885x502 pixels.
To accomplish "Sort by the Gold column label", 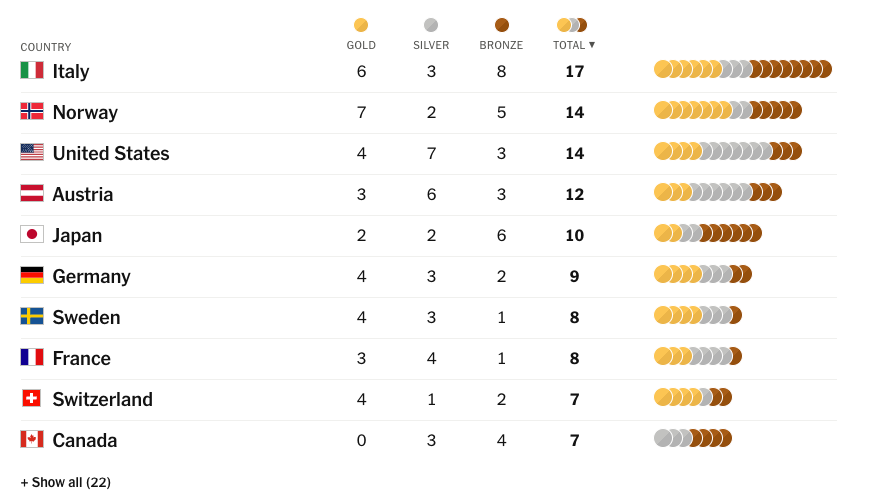I will click(x=361, y=45).
